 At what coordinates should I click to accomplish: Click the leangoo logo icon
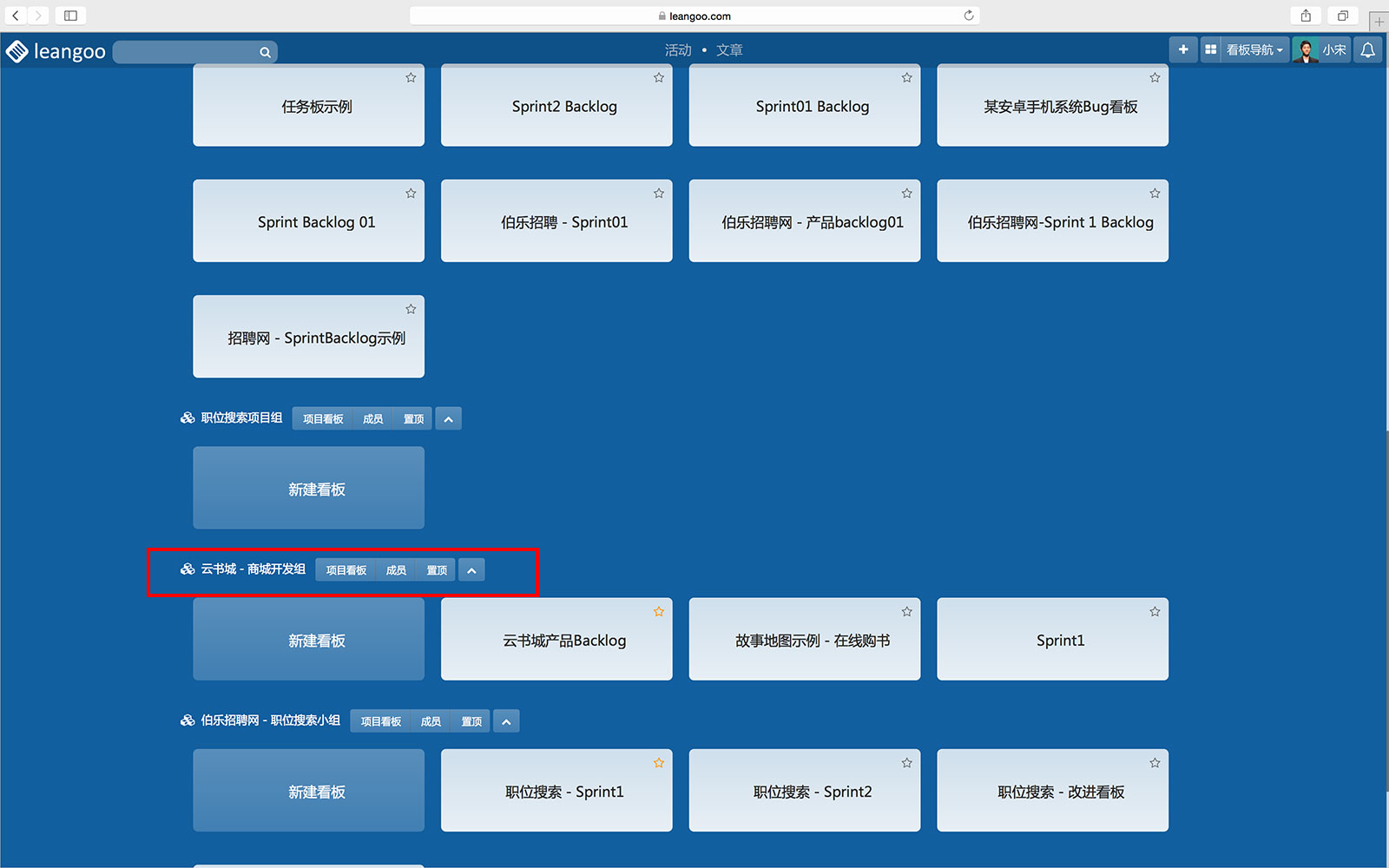click(17, 52)
